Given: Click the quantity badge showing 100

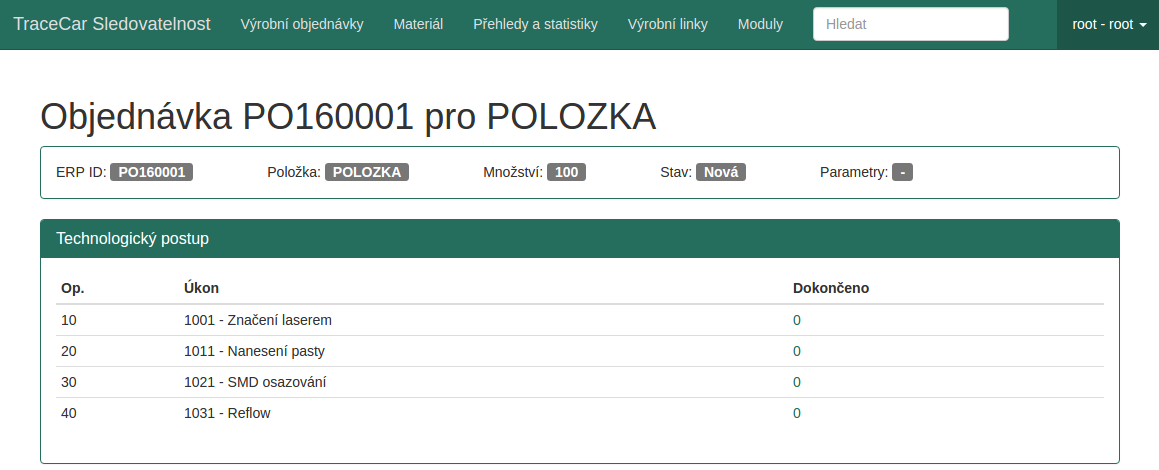Looking at the screenshot, I should point(566,172).
